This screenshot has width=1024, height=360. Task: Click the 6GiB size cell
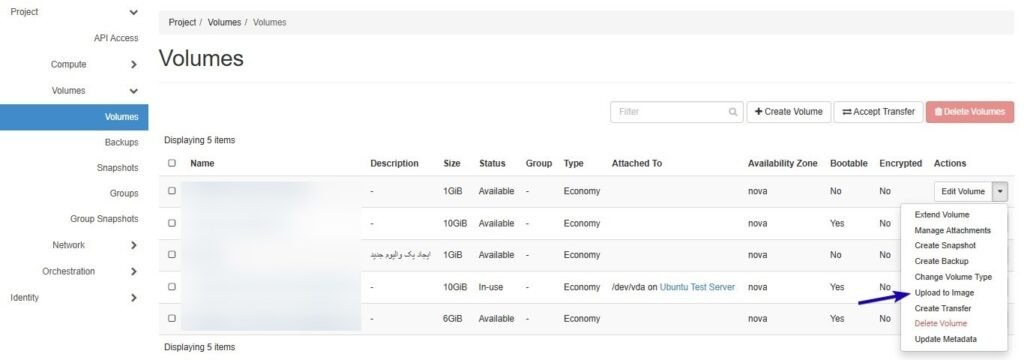tap(453, 318)
